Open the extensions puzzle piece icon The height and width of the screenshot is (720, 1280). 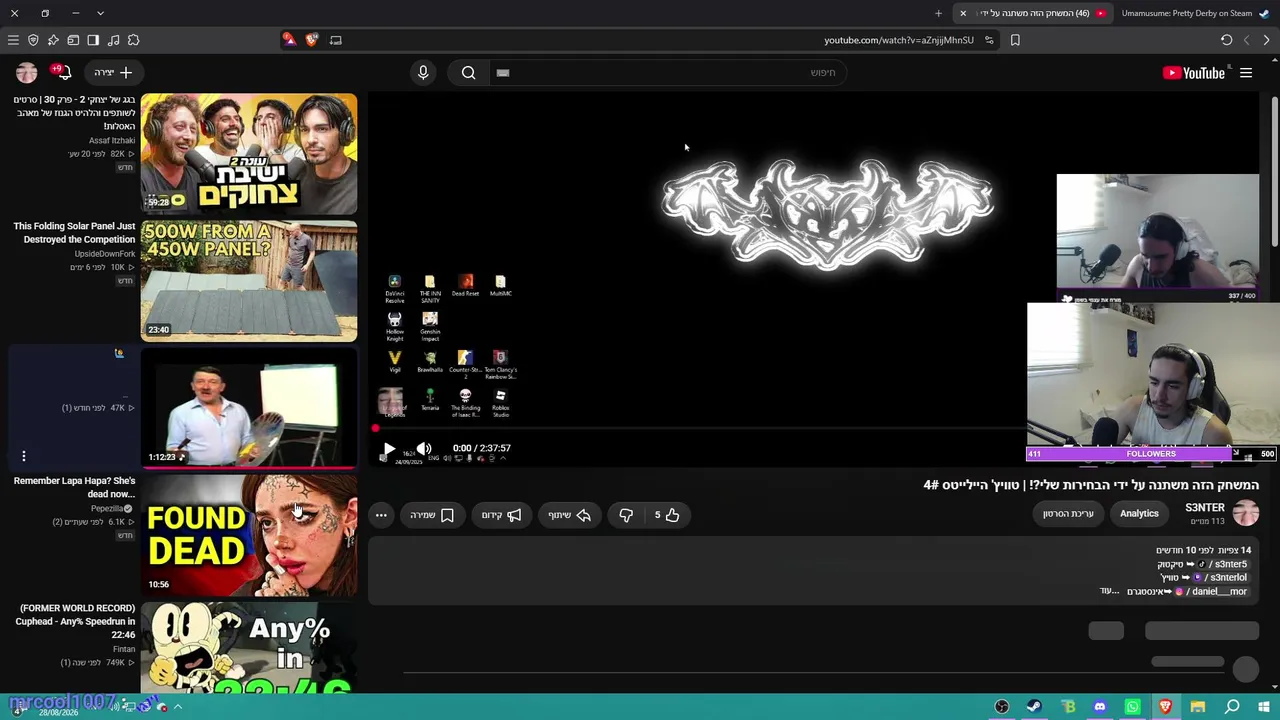click(133, 40)
